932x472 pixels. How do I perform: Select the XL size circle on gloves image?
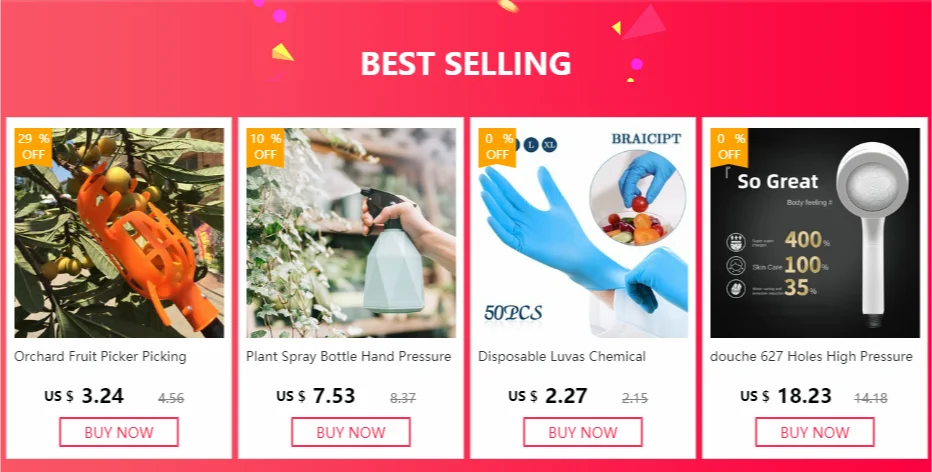pos(549,144)
